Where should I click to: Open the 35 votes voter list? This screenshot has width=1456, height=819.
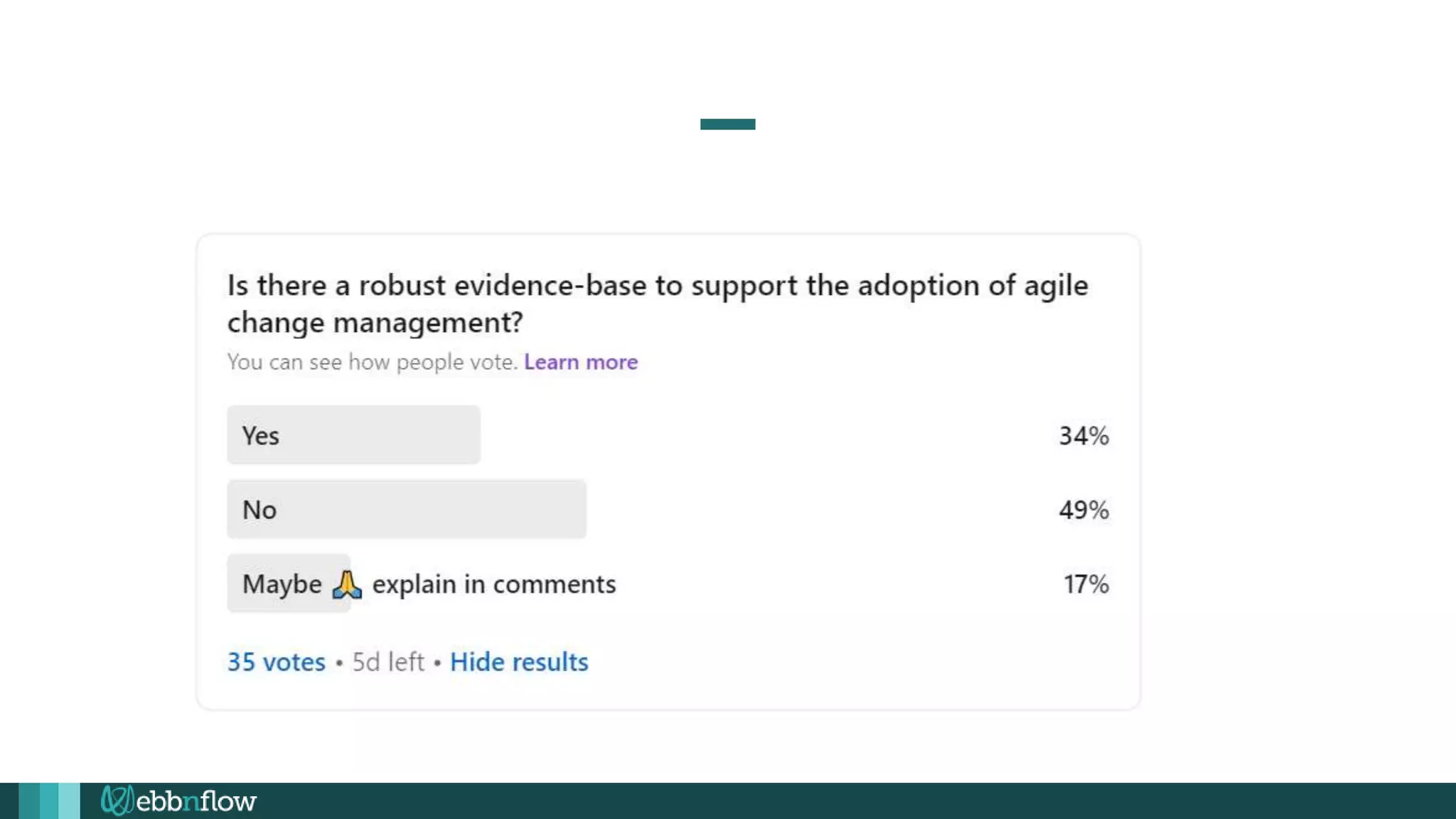[x=276, y=662]
